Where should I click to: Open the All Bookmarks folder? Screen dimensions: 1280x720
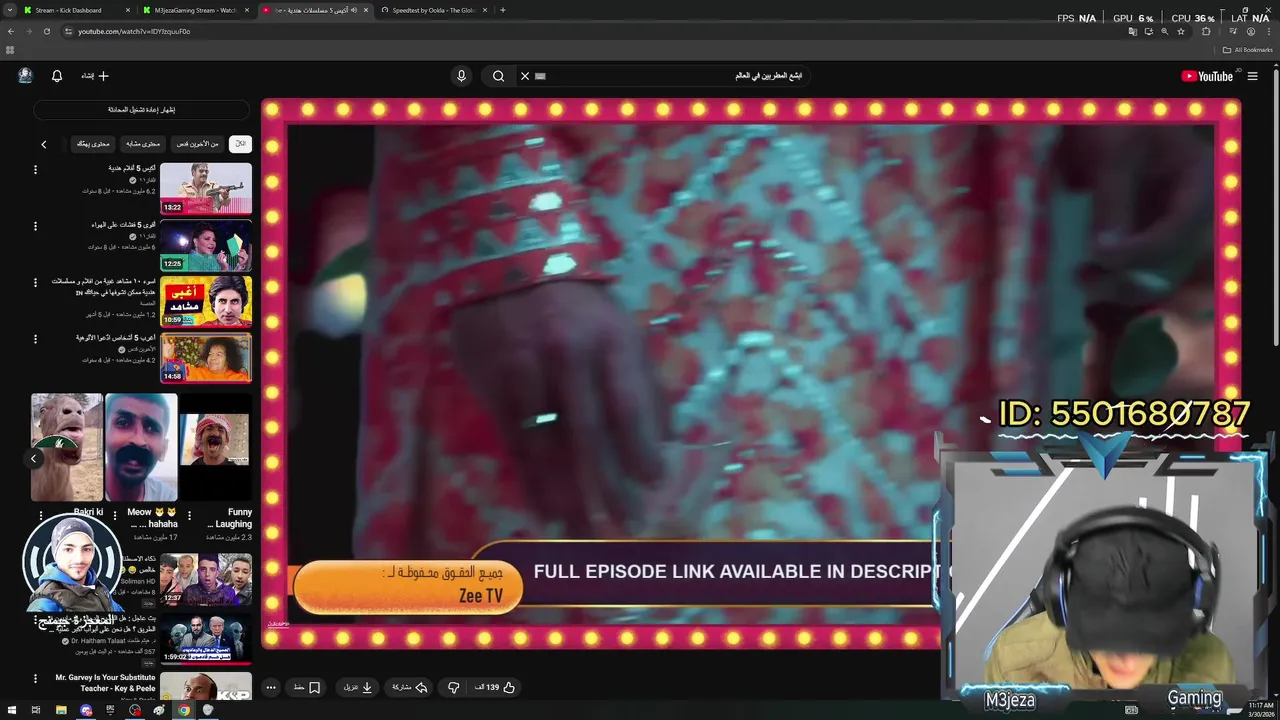pyautogui.click(x=1247, y=50)
